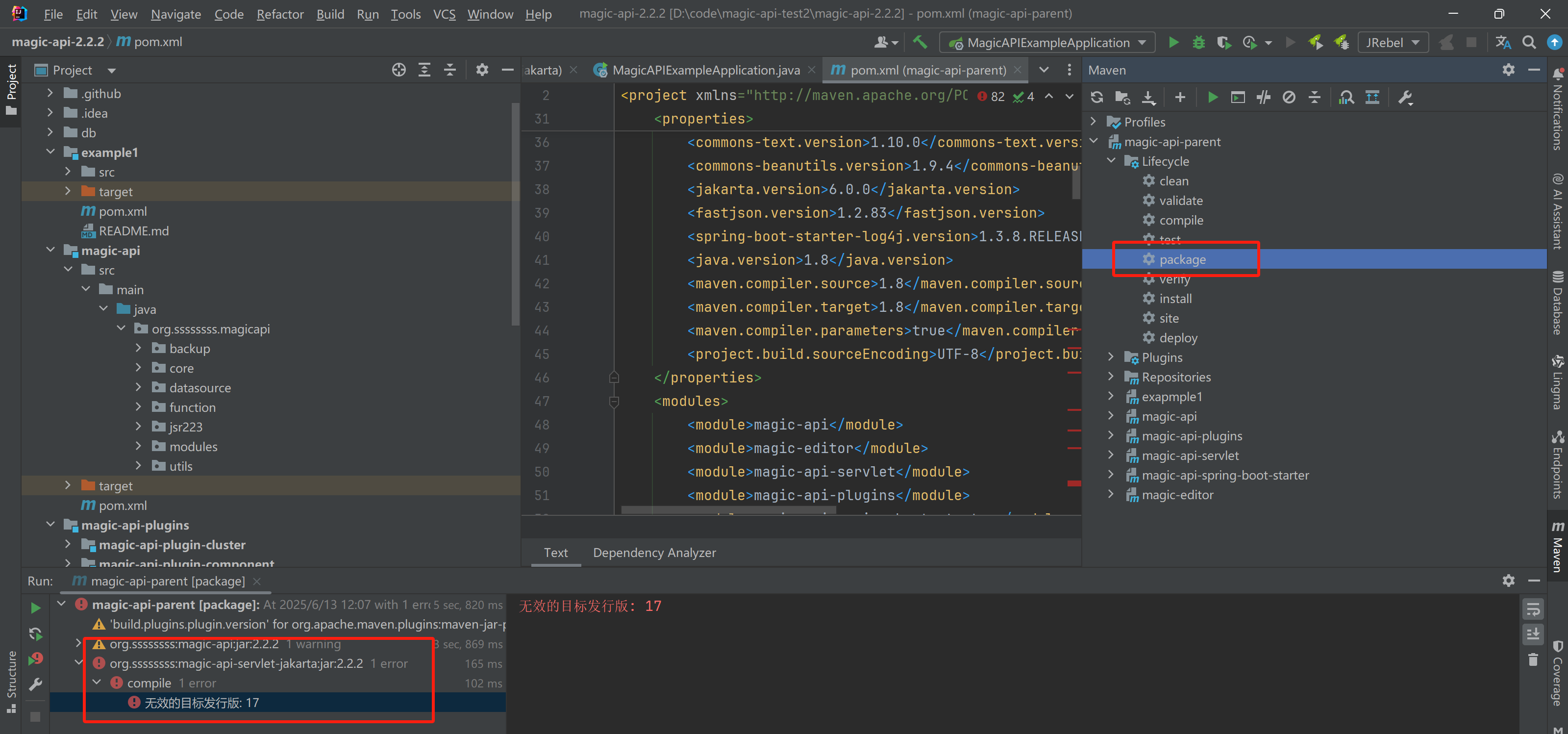1568x734 pixels.
Task: Select the magic-api-servlet-jakarta error entry
Action: 236,663
